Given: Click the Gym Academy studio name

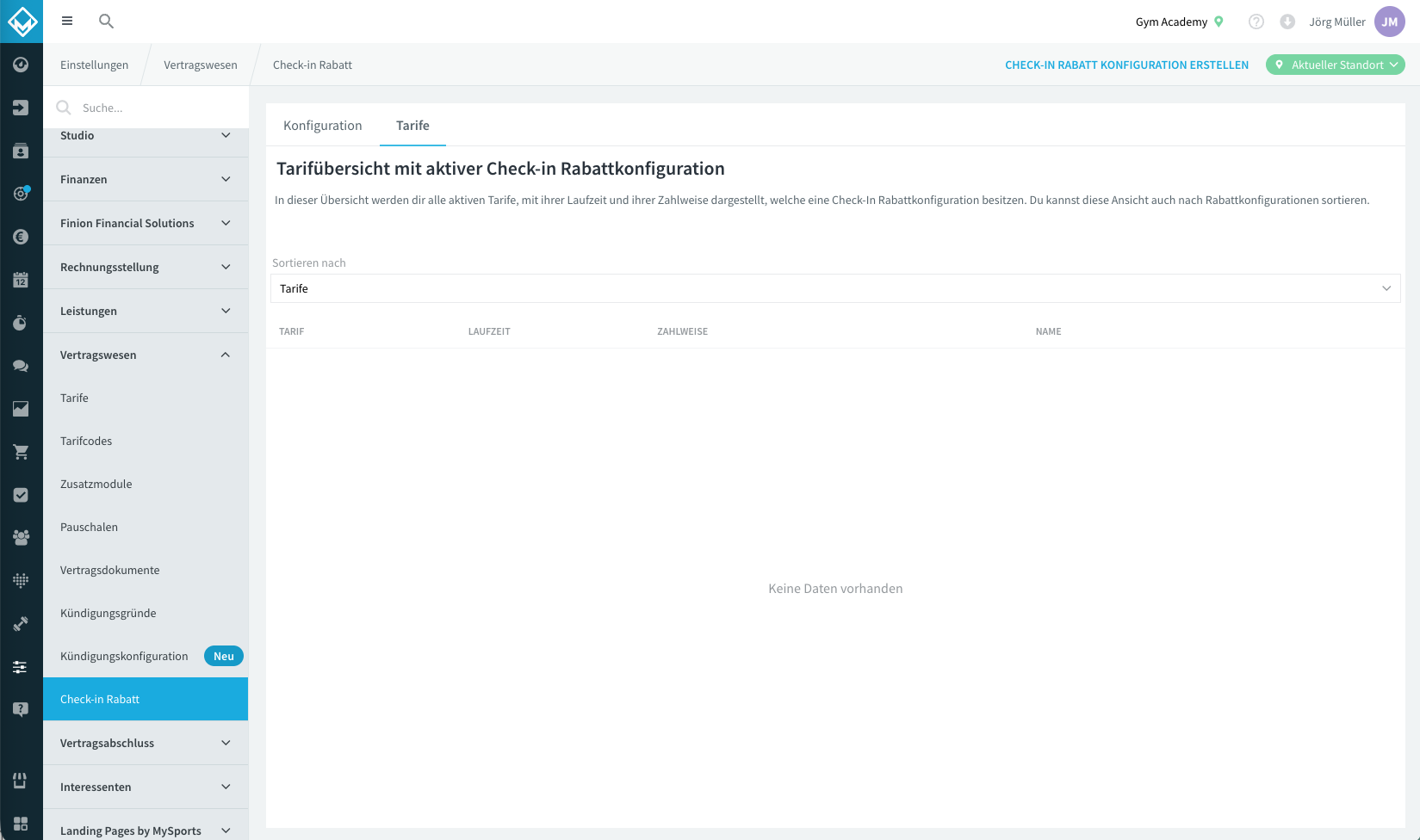Looking at the screenshot, I should point(1171,22).
